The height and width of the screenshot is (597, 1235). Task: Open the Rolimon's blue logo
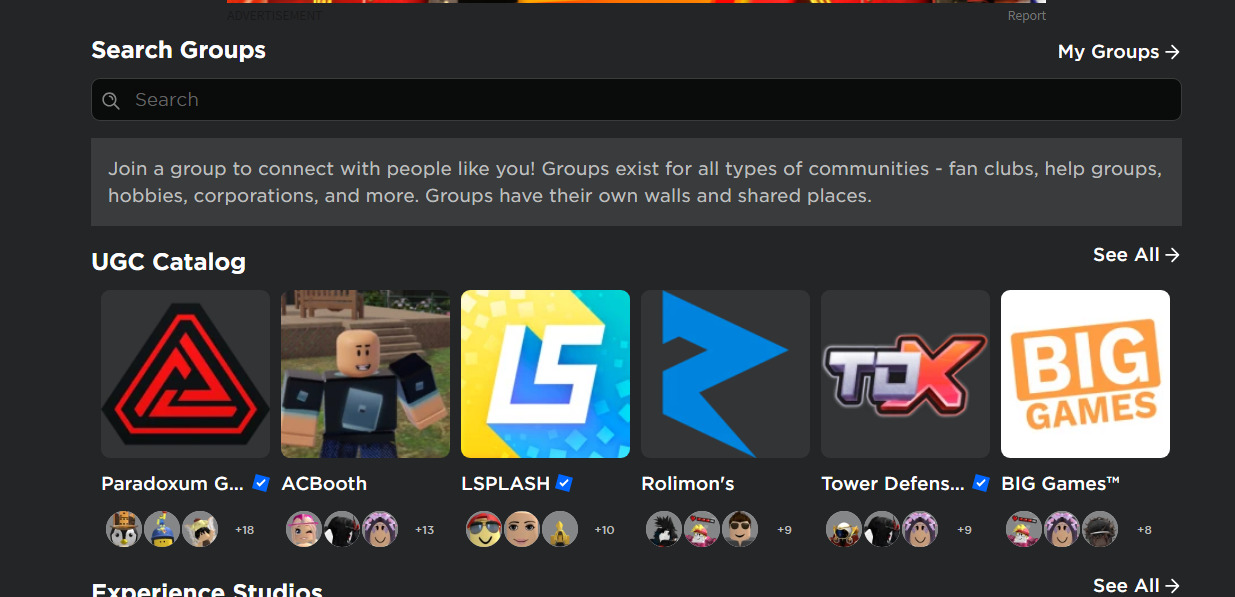pyautogui.click(x=725, y=374)
